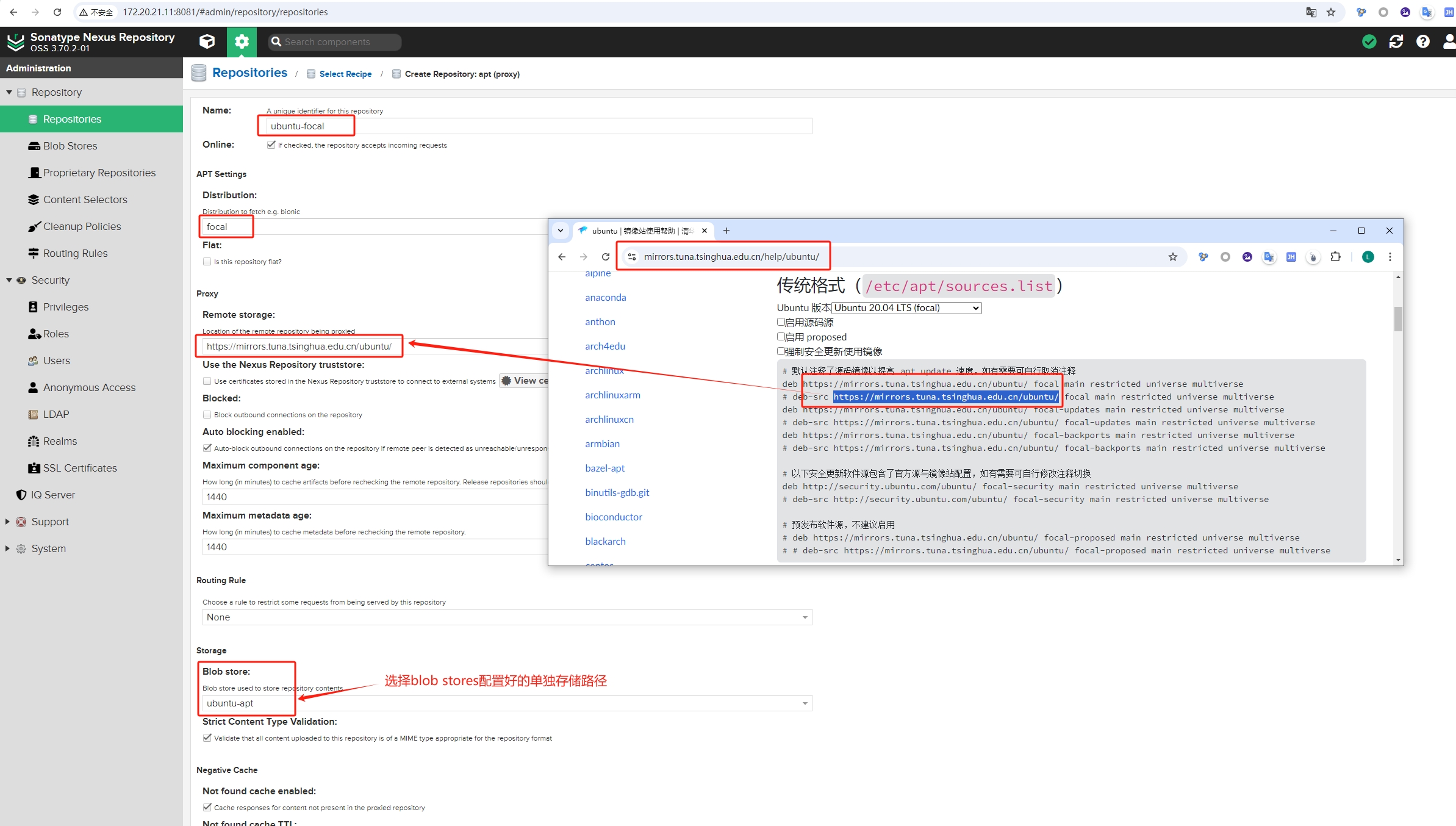This screenshot has width=1456, height=826.
Task: Expand the Support tree section
Action: (x=7, y=522)
